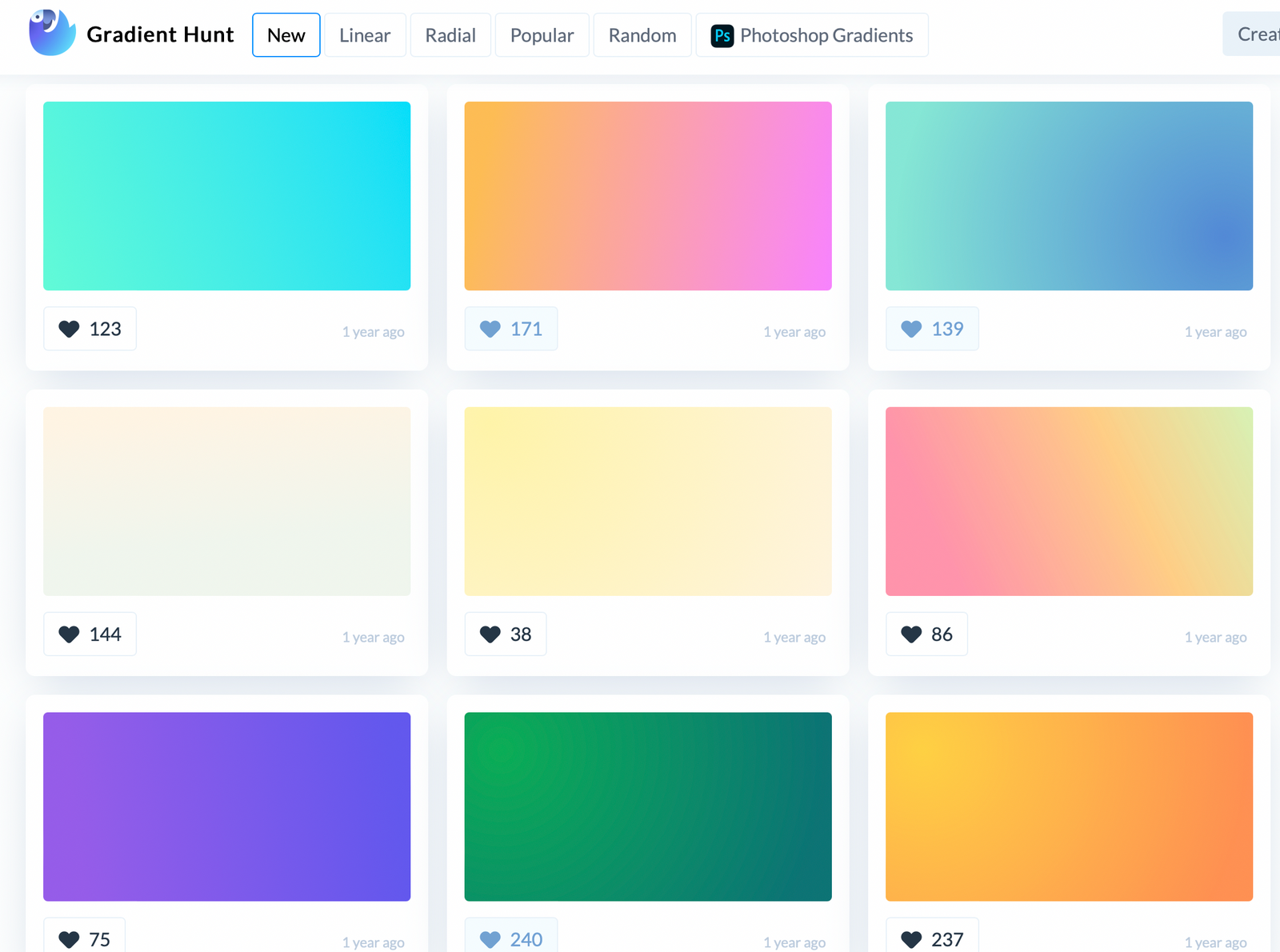Click the heart icon showing 38 likes
The height and width of the screenshot is (952, 1280).
[490, 634]
